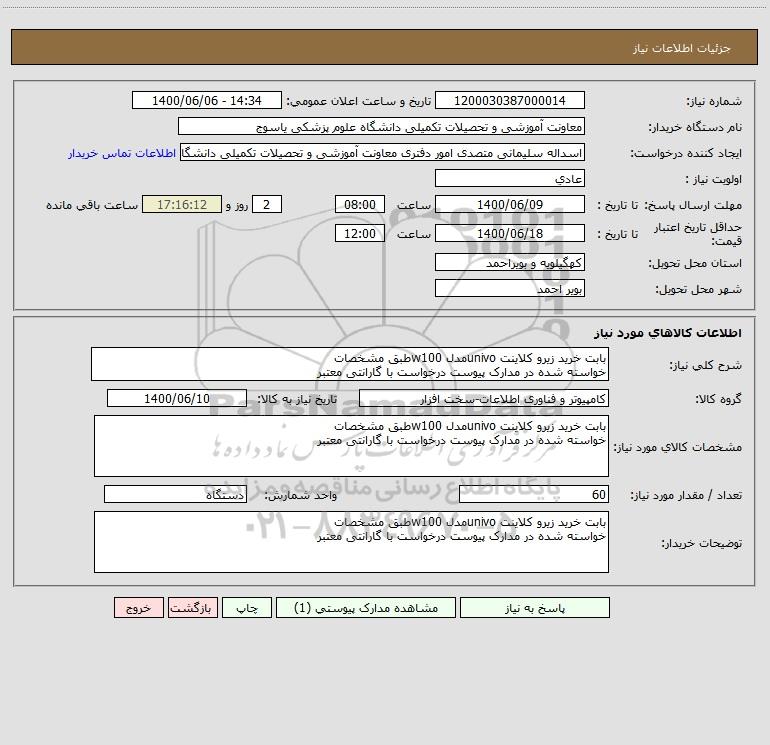Screen dimensions: 770x745
Task: Click the 'ساعت باقی مانده' label
Action: [92, 205]
